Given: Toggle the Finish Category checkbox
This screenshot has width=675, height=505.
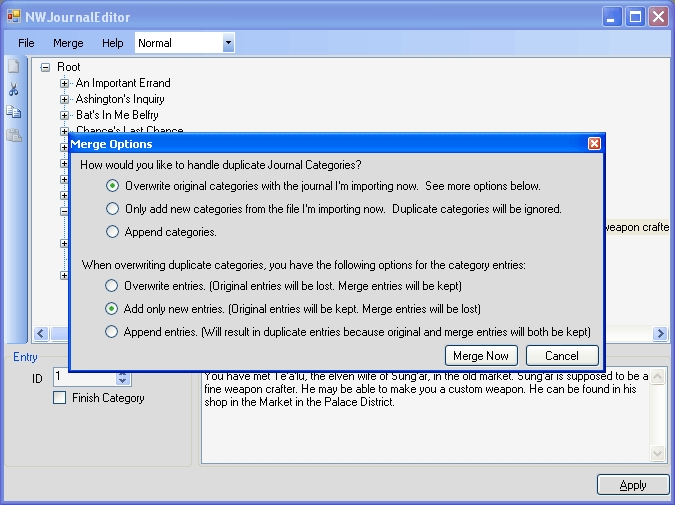Looking at the screenshot, I should tap(60, 398).
